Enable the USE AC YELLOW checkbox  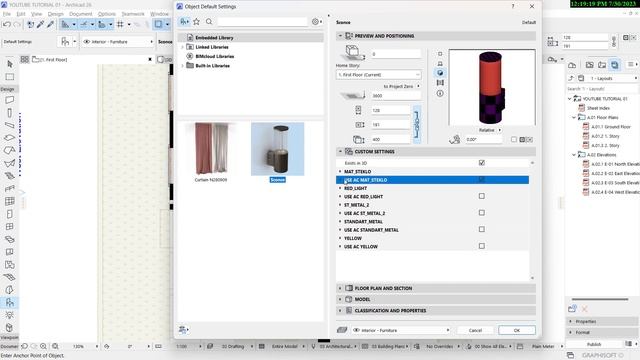[482, 246]
